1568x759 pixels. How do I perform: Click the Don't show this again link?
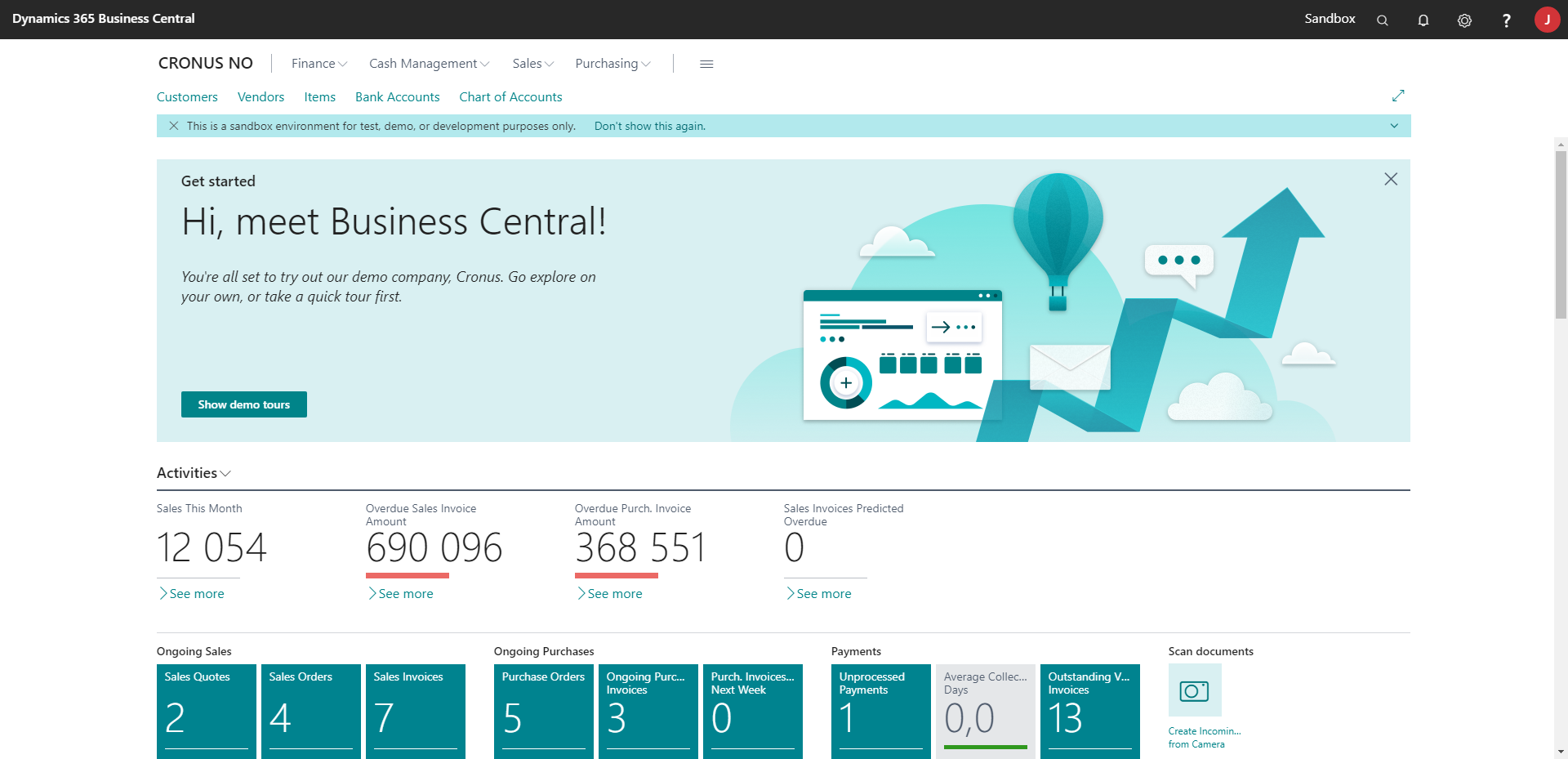pos(649,126)
